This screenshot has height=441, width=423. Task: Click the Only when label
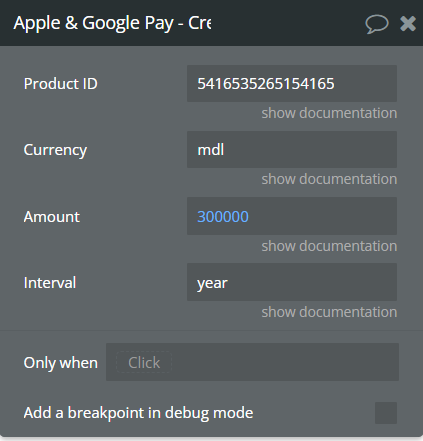[x=61, y=363]
